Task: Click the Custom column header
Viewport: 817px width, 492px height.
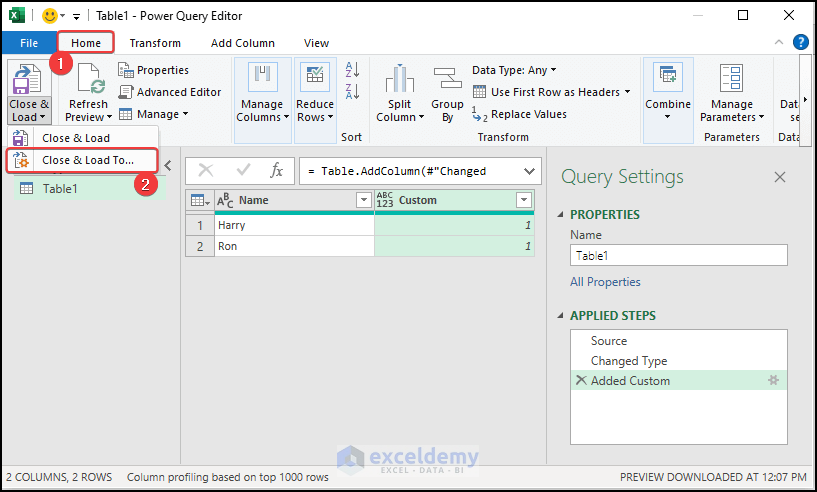Action: click(454, 200)
